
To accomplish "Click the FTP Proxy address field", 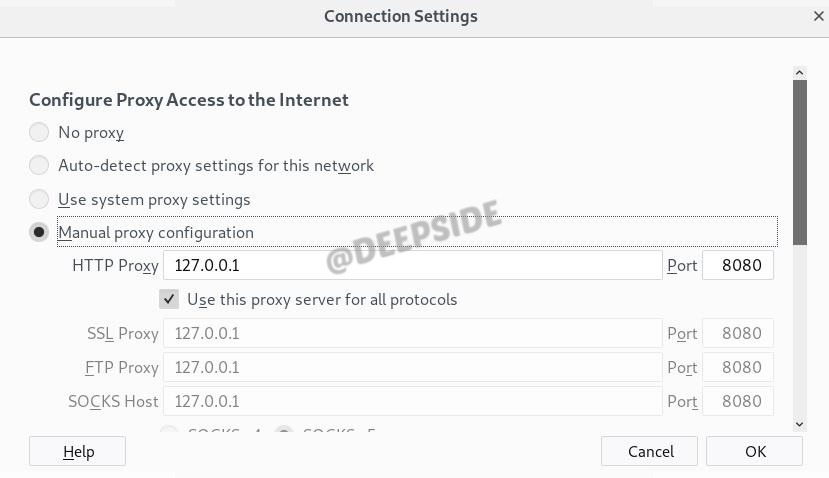I will 412,367.
